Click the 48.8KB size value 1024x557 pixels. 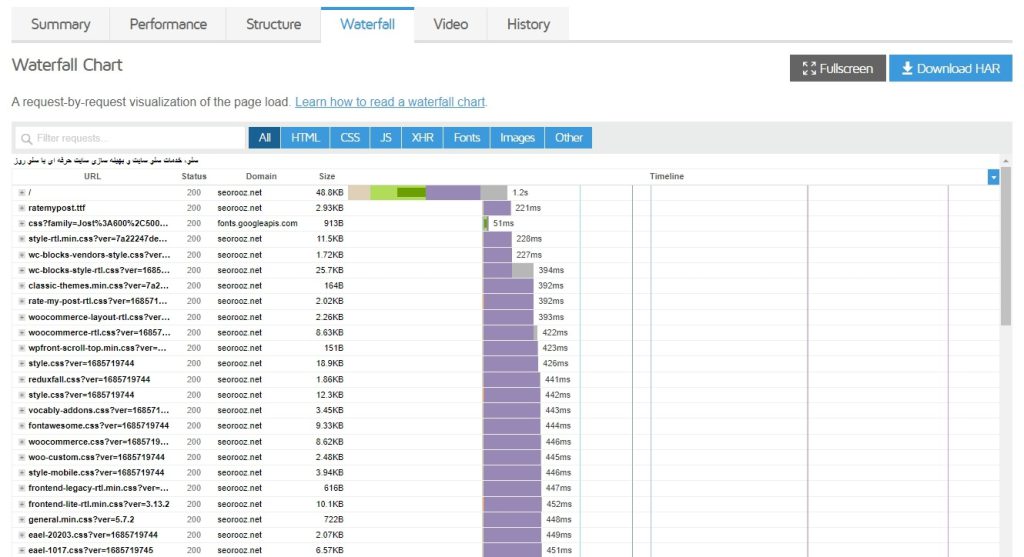(330, 193)
